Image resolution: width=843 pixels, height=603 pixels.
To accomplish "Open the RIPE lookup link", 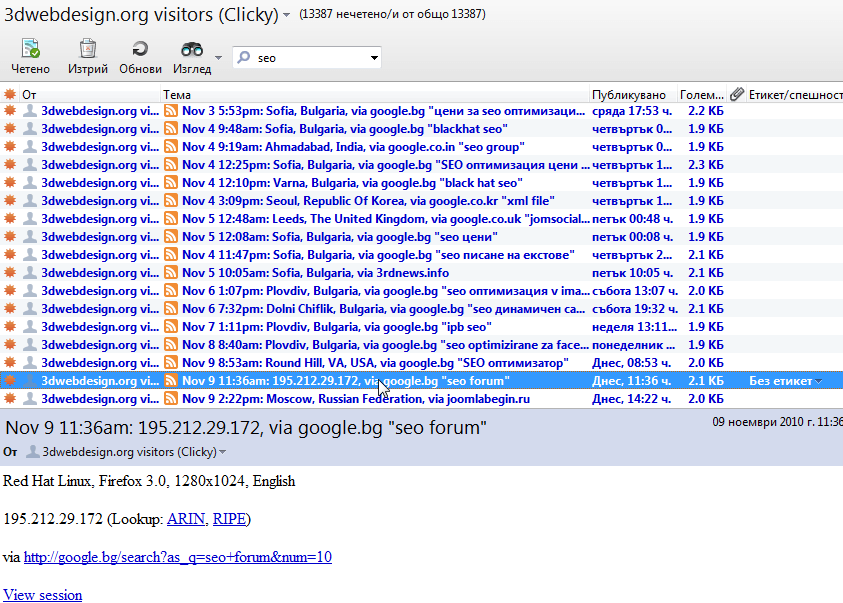I will [x=229, y=519].
